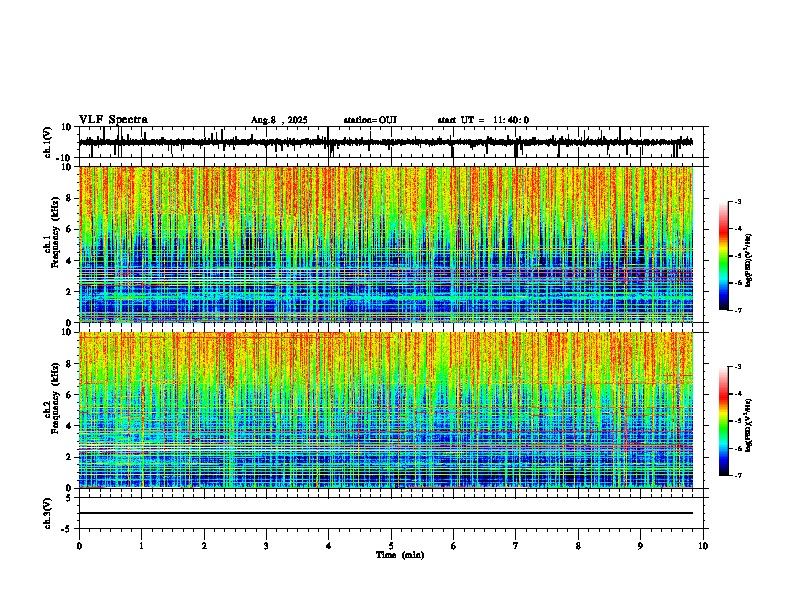This screenshot has width=792, height=612.
Task: Click the 'station=OUJ' label
Action: [370, 120]
